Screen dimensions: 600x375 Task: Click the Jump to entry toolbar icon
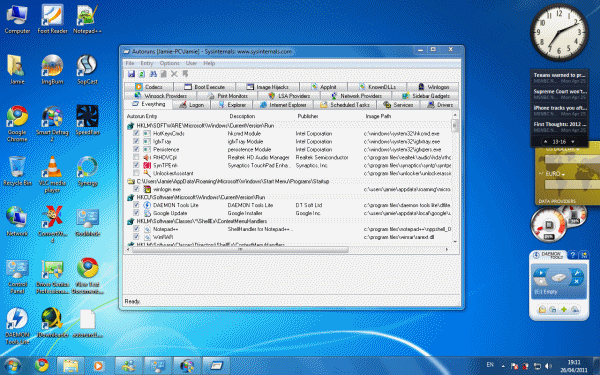[185, 74]
